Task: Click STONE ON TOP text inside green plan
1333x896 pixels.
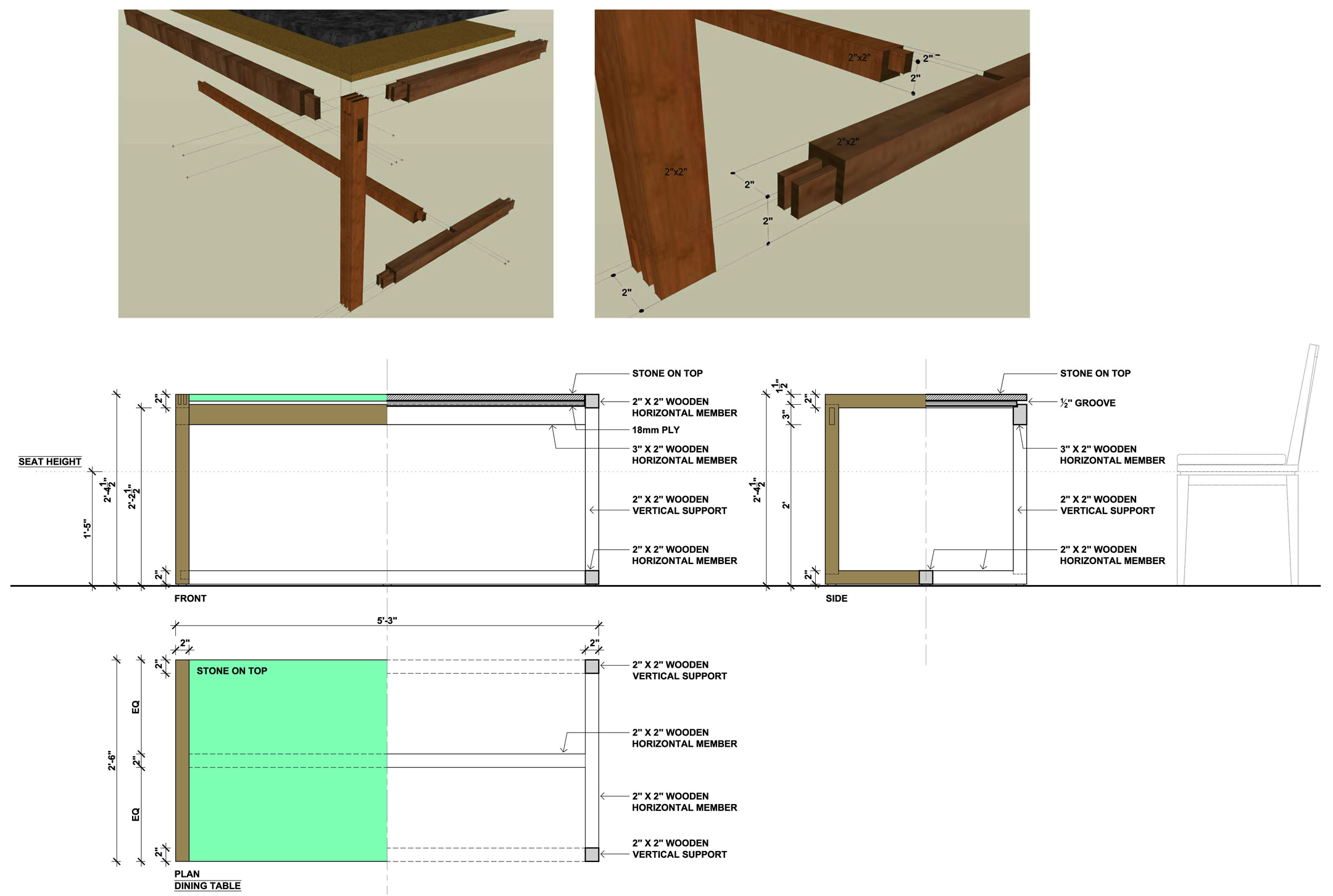Action: pyautogui.click(x=231, y=671)
